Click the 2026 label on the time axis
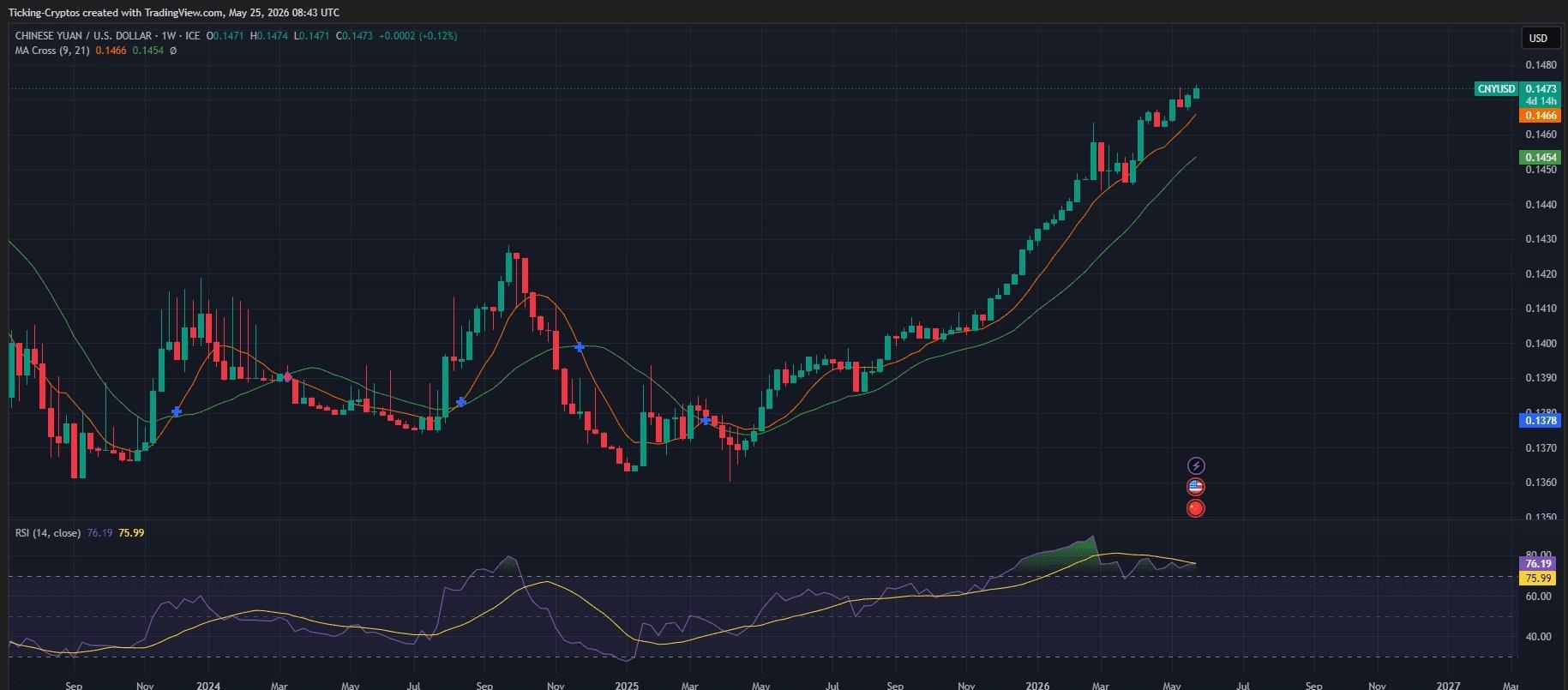1568x690 pixels. pyautogui.click(x=1037, y=686)
